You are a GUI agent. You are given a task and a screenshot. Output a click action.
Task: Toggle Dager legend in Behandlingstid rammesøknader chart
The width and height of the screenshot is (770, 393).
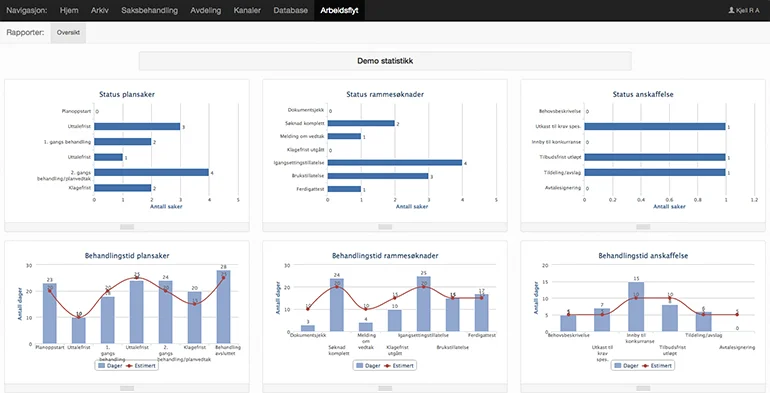pos(368,365)
